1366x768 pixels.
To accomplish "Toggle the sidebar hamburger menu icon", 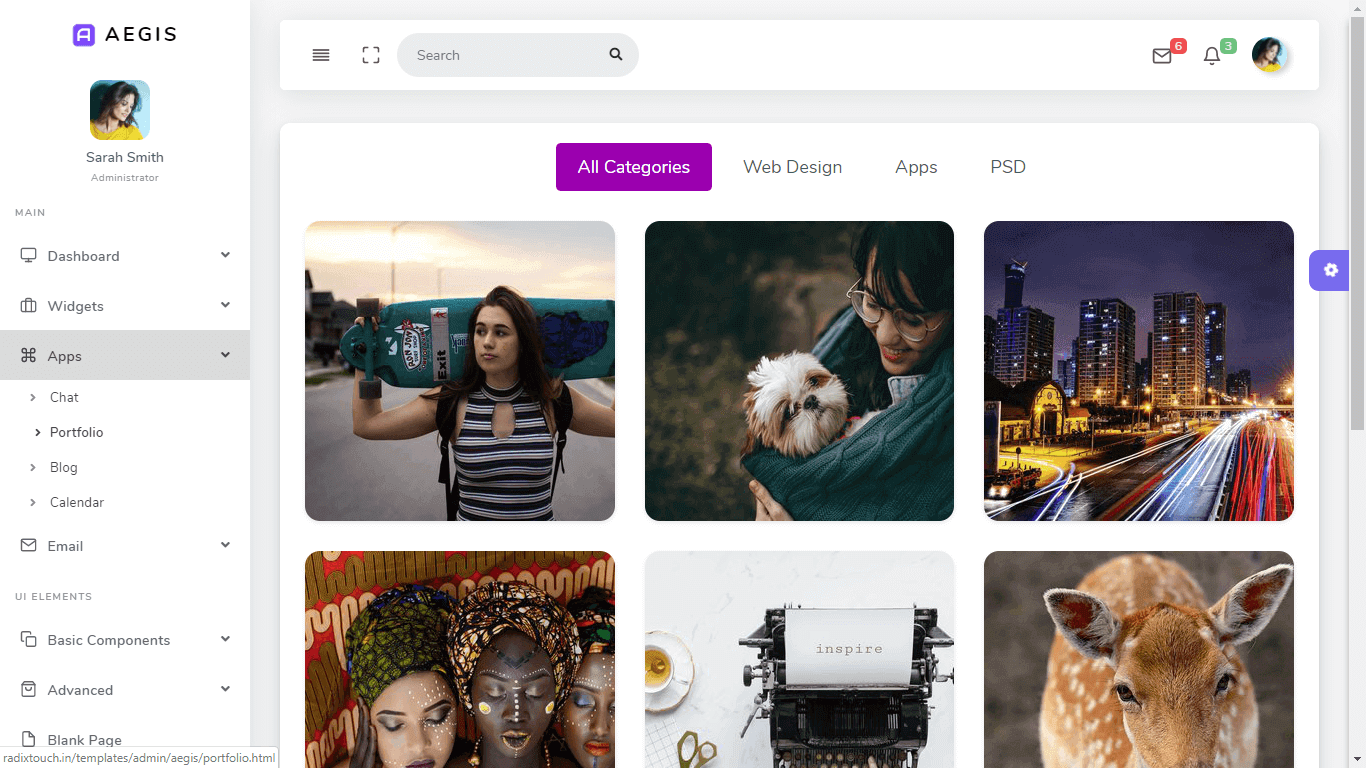I will click(321, 55).
